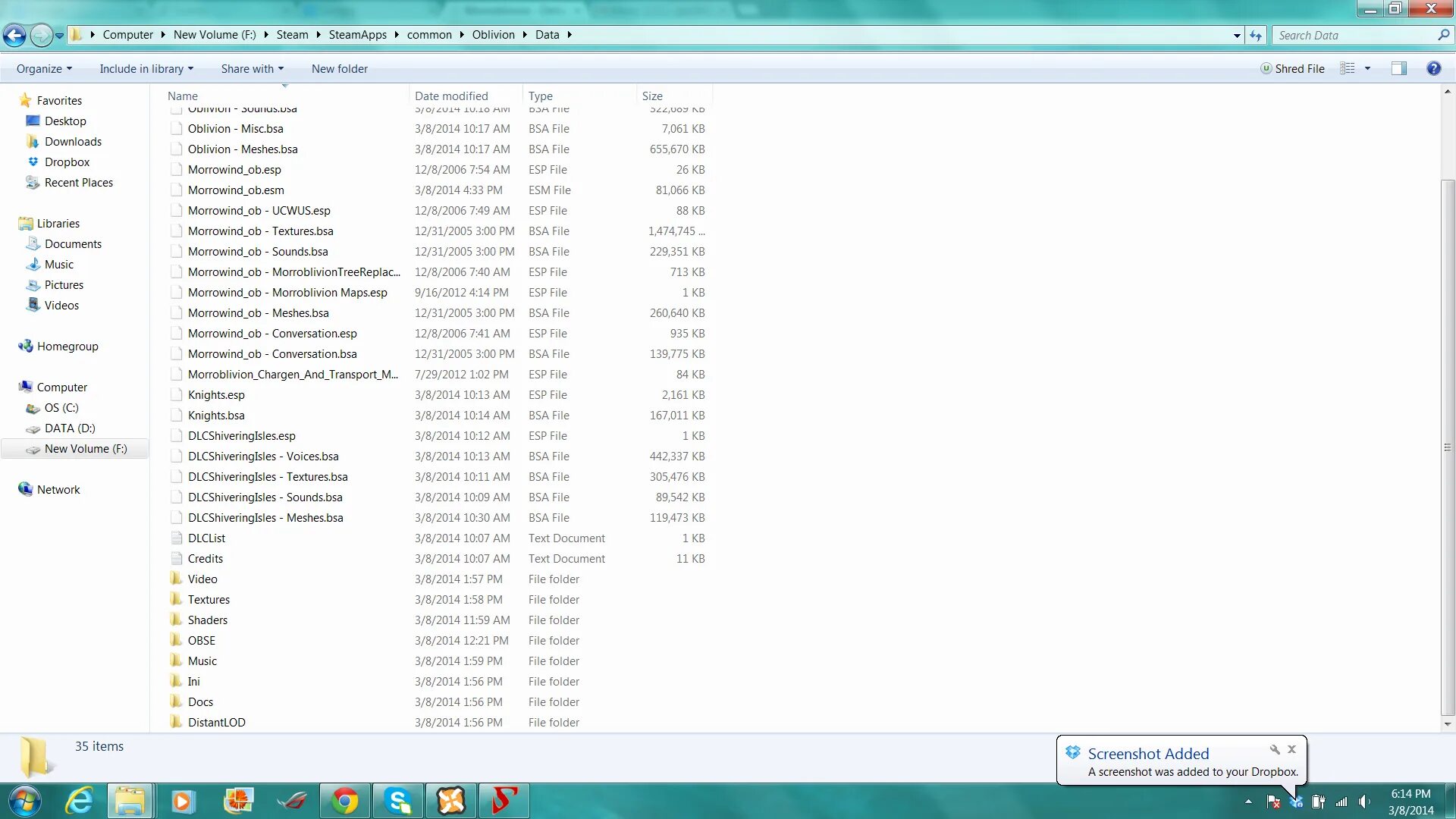Click the Refresh button beside address bar
This screenshot has width=1456, height=819.
pos(1256,35)
